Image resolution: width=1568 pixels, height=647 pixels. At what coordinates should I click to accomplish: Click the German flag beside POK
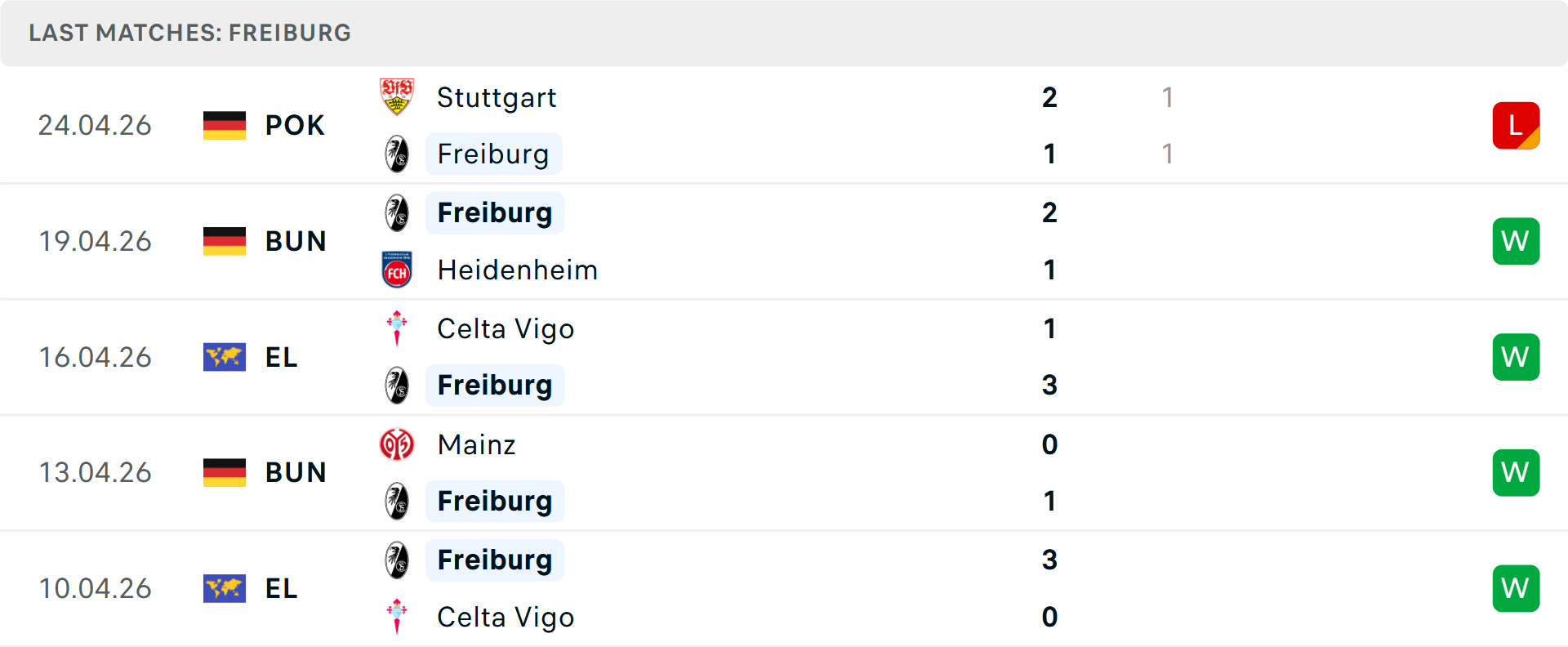(224, 125)
